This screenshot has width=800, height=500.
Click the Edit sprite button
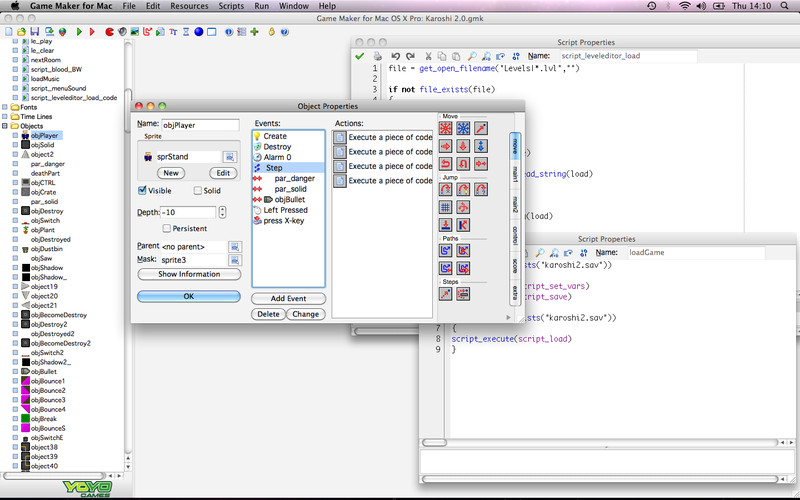[223, 173]
